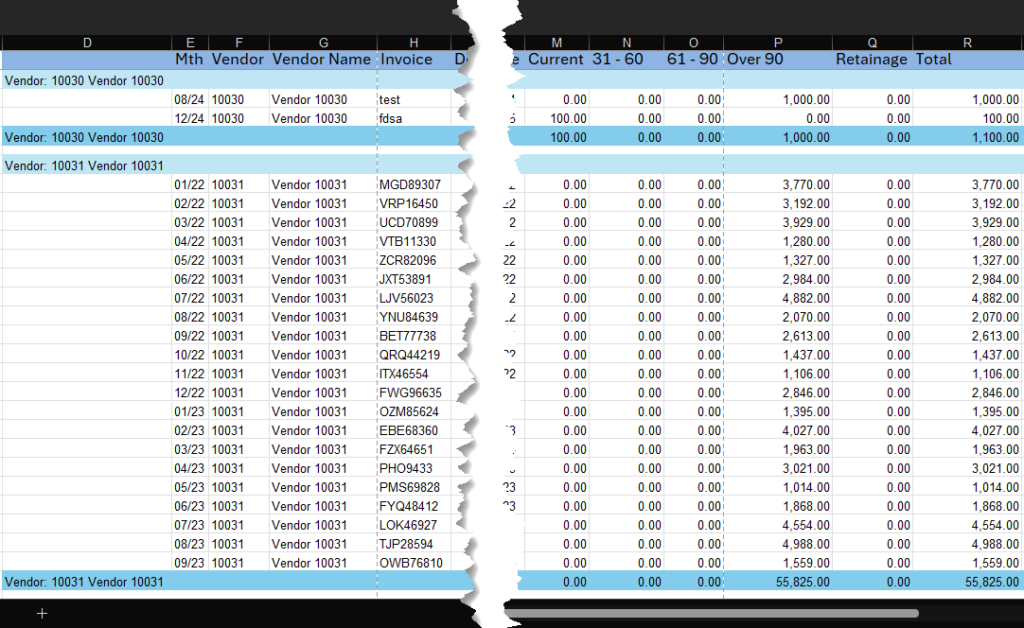This screenshot has width=1024, height=628.
Task: Select Retainage value in FZX64651 row
Action: [x=872, y=450]
